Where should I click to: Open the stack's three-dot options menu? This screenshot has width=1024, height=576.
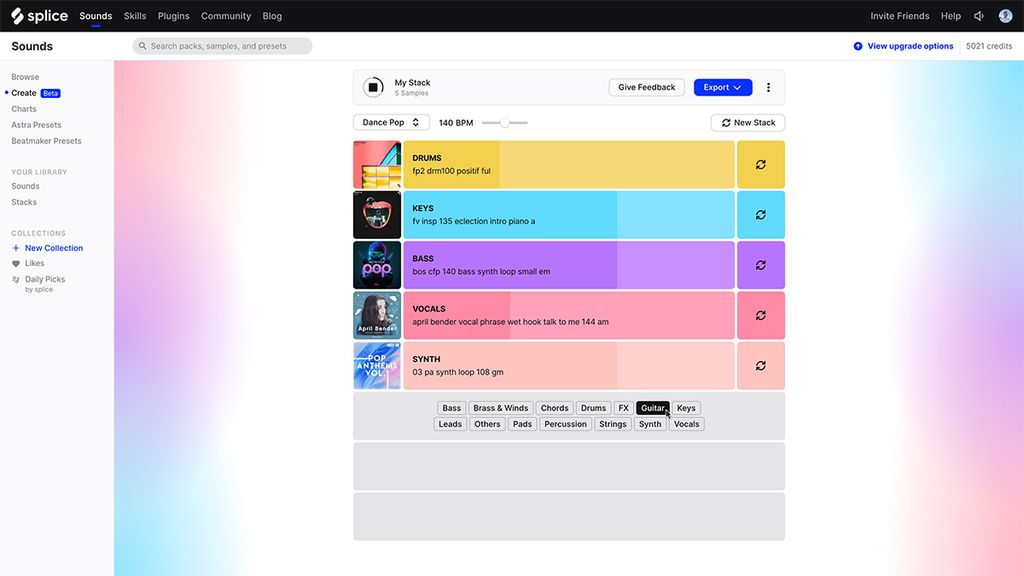[768, 87]
